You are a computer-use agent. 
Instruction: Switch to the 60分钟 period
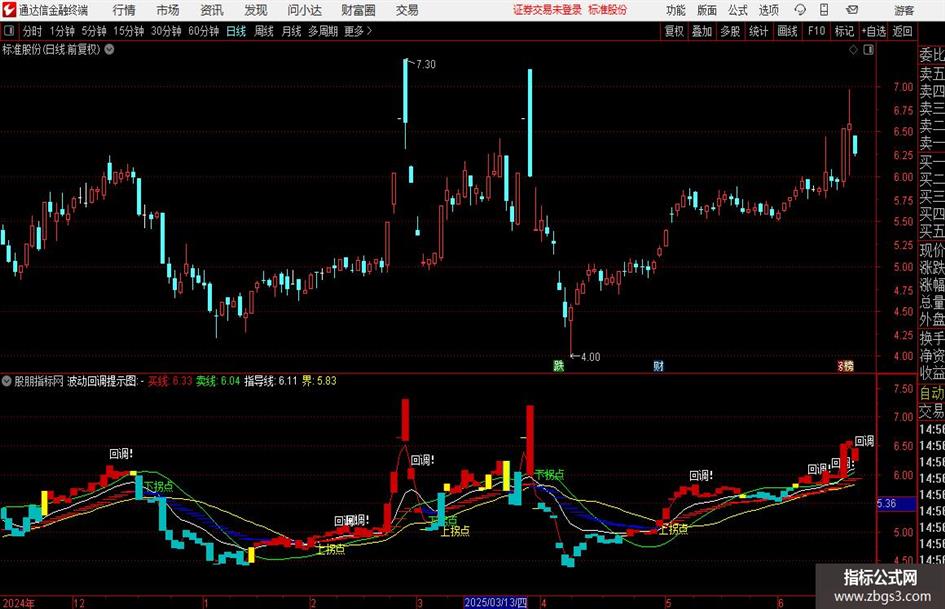tap(203, 31)
